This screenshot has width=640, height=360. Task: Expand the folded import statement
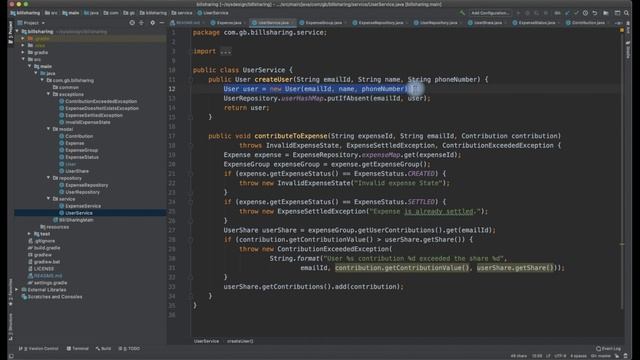coord(226,51)
